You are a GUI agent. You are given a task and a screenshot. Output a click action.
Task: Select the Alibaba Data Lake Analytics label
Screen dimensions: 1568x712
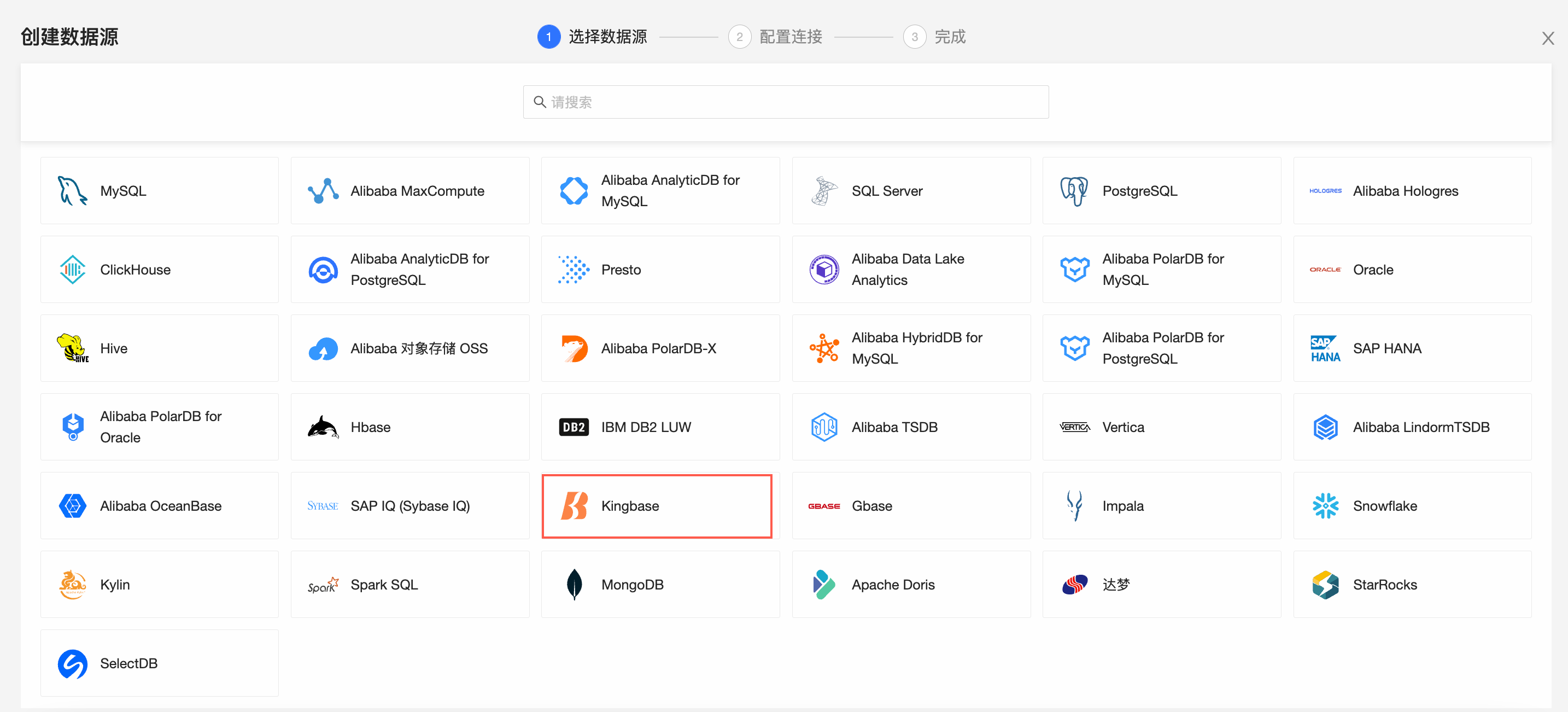(908, 269)
